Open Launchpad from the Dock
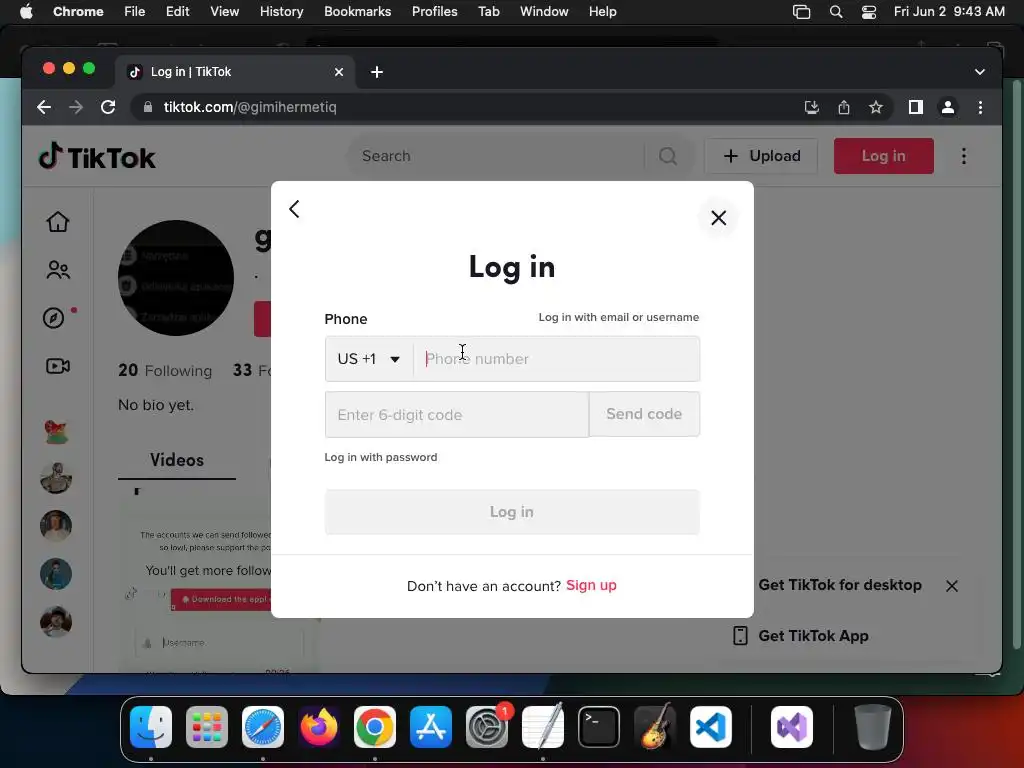This screenshot has width=1024, height=768. [207, 727]
